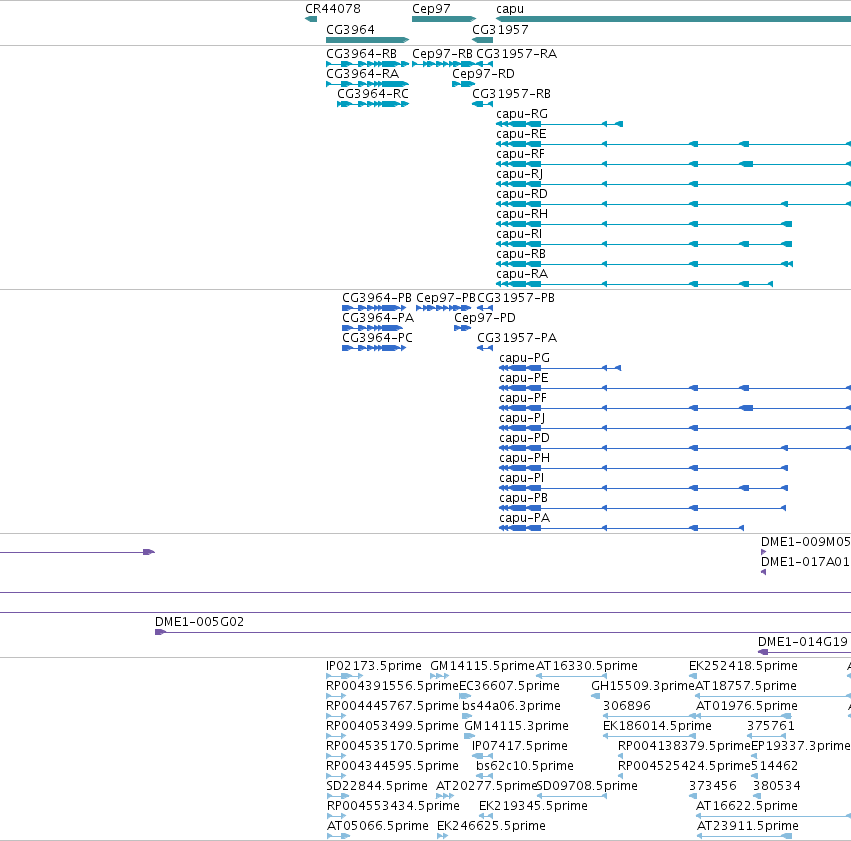The width and height of the screenshot is (851, 841).
Task: Select the capu-RF transcript label
Action: click(520, 154)
